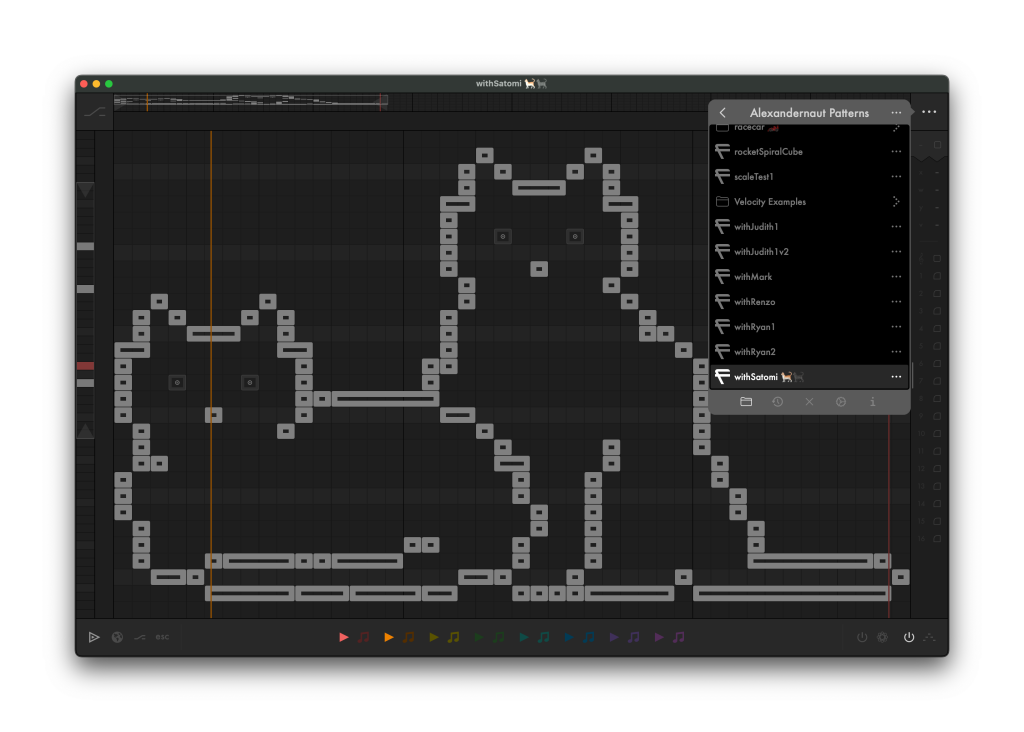Toggle the dimmed power icon at bottom right
This screenshot has width=1024, height=732.
point(862,637)
